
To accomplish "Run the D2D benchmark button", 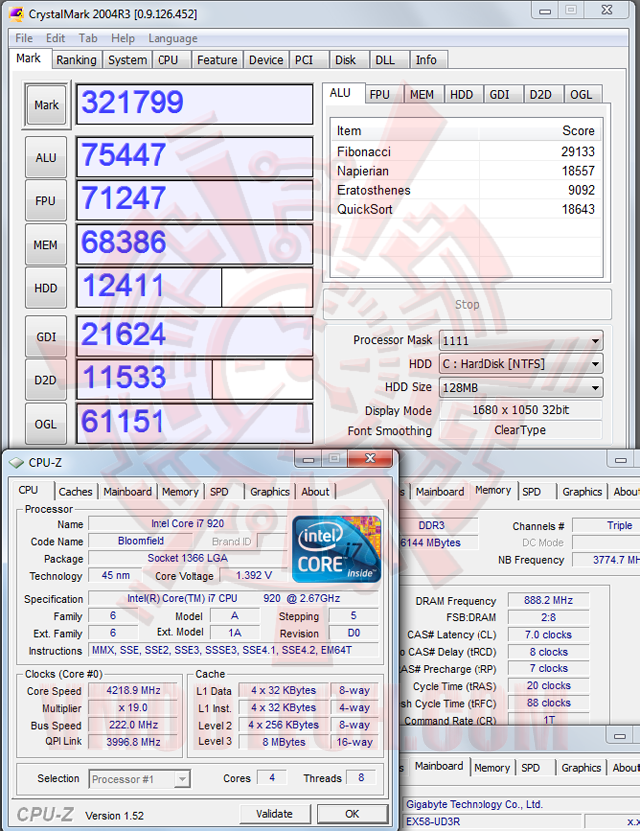I will click(46, 380).
